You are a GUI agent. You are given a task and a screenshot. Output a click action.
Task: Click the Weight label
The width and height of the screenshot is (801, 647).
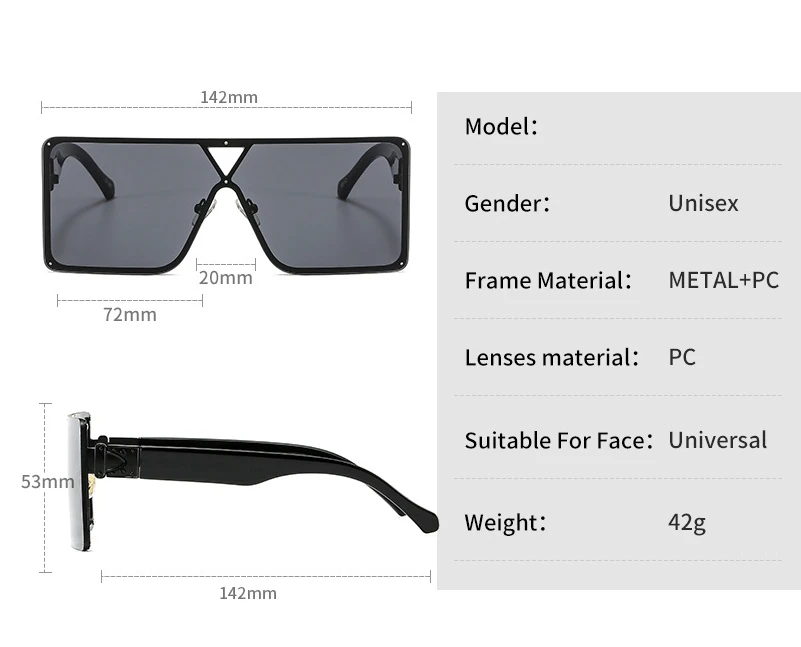(x=505, y=522)
